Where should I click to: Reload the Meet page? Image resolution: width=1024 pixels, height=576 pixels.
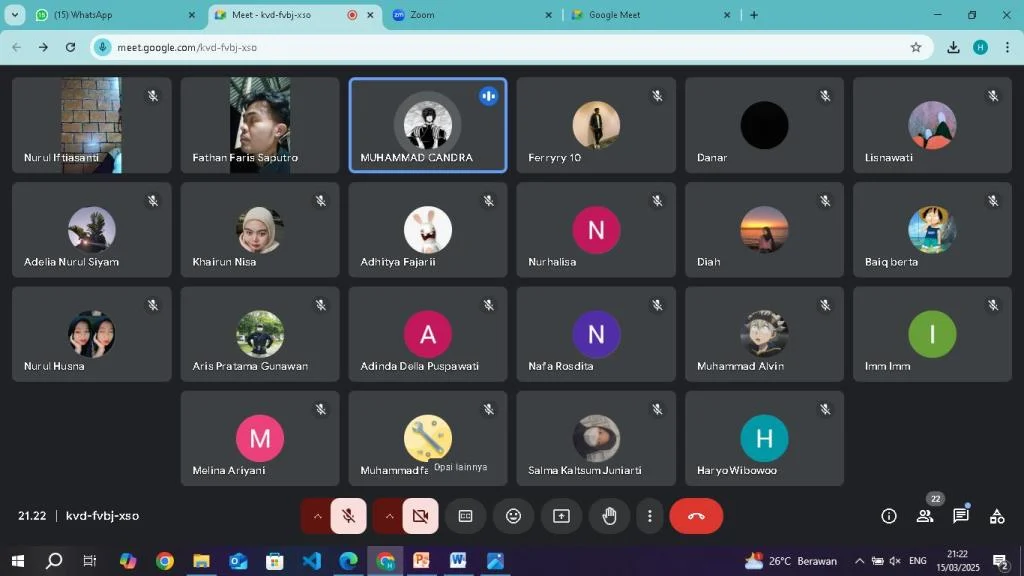pyautogui.click(x=70, y=47)
